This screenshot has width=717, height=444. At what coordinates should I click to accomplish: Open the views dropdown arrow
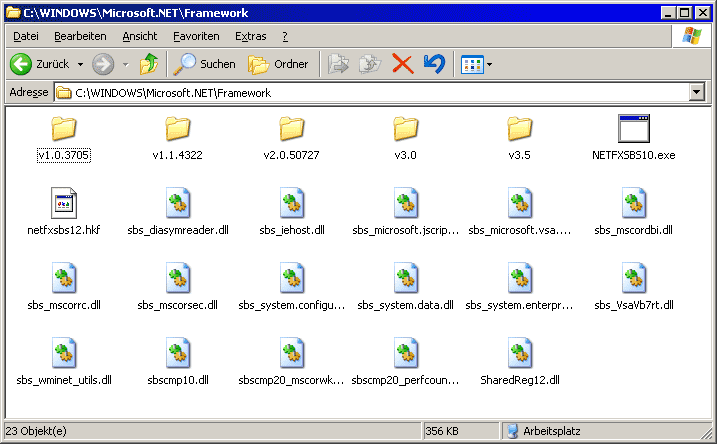[489, 64]
